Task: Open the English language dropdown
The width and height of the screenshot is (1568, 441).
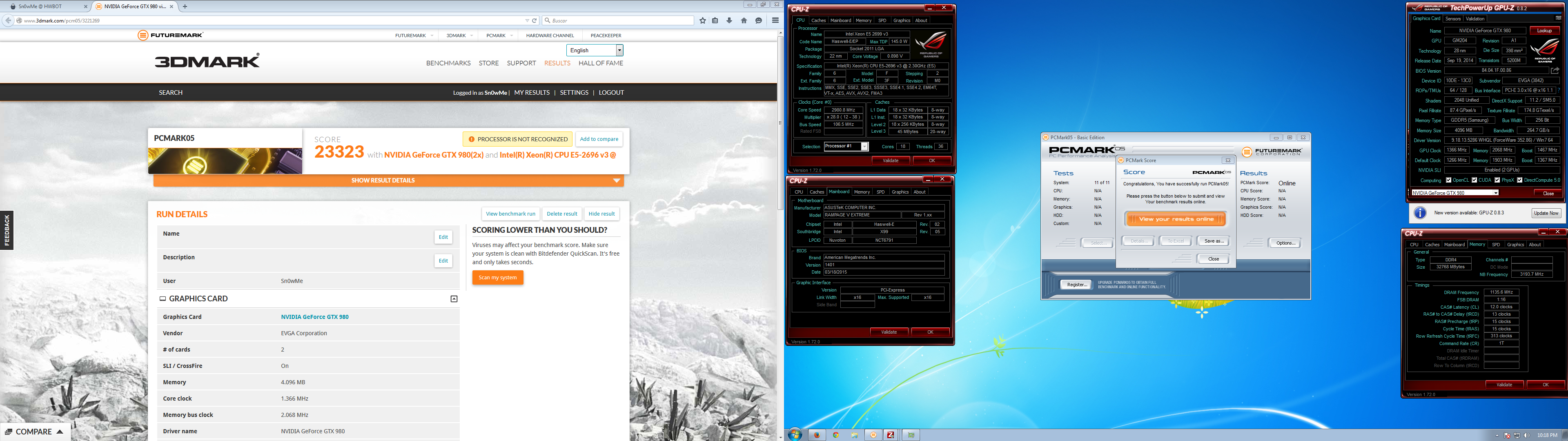Action: 595,51
